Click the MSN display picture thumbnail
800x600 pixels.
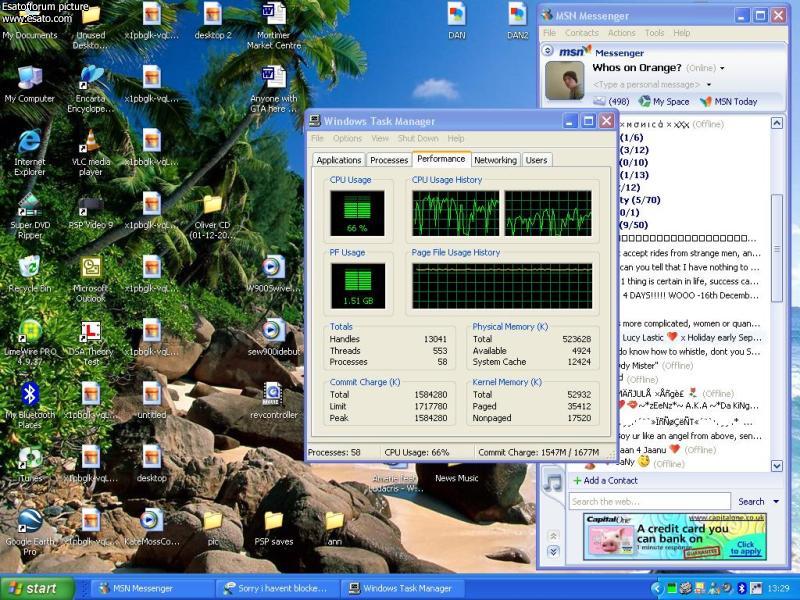[x=564, y=81]
